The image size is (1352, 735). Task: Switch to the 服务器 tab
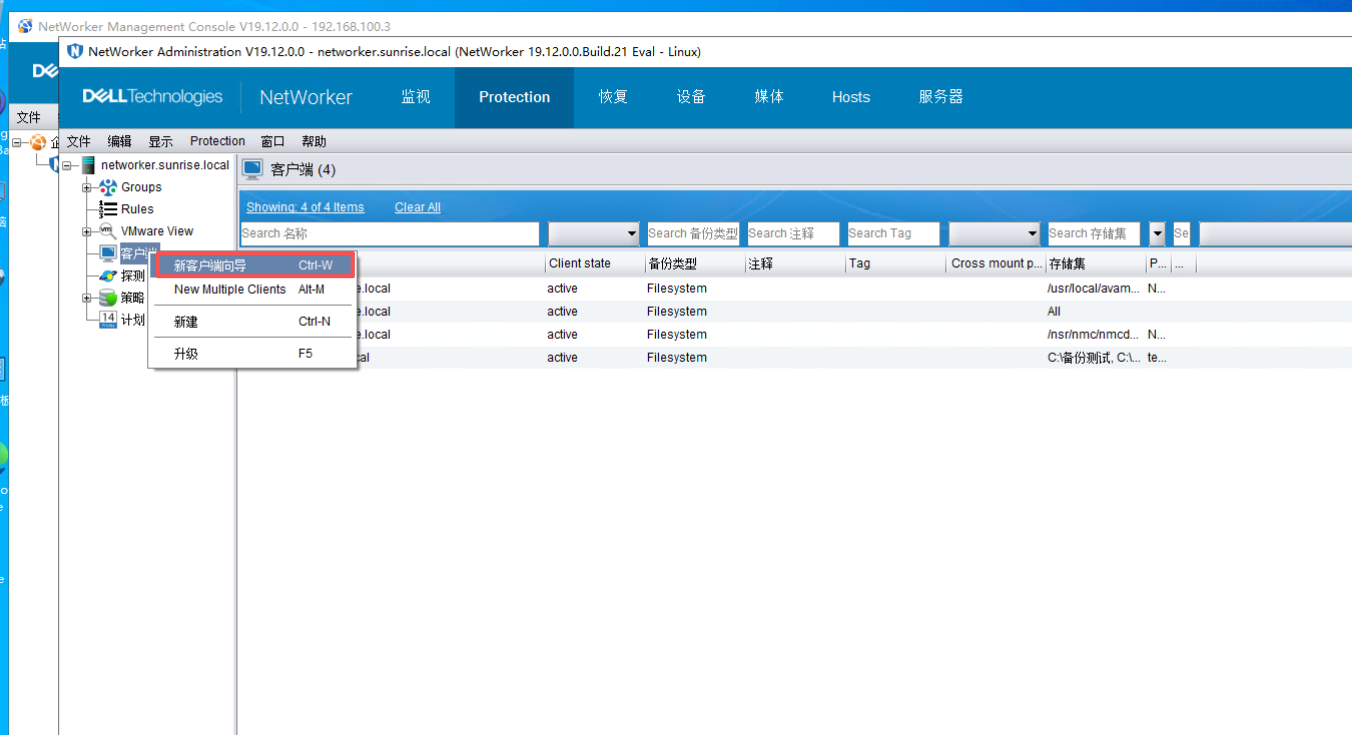pyautogui.click(x=941, y=97)
